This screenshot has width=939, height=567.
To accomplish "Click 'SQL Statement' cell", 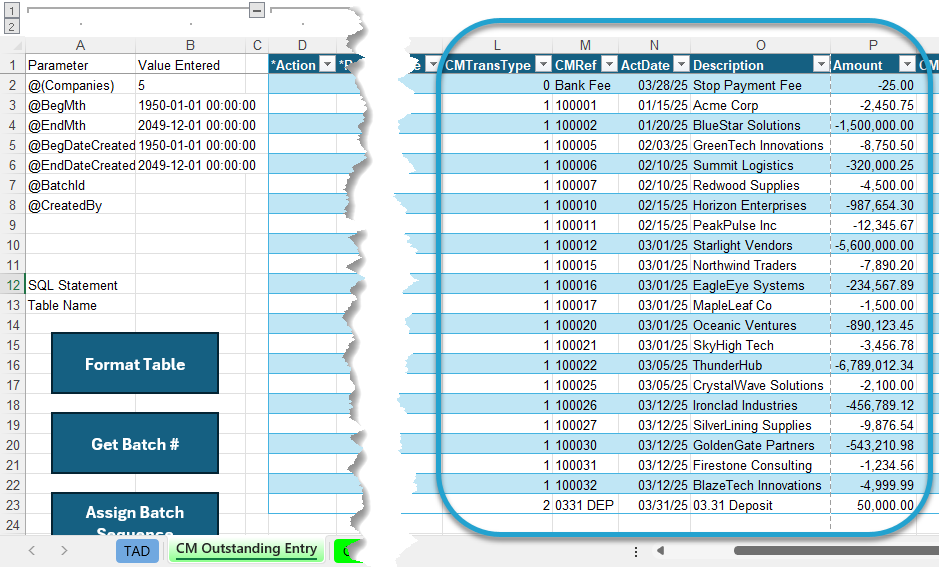I will point(80,285).
